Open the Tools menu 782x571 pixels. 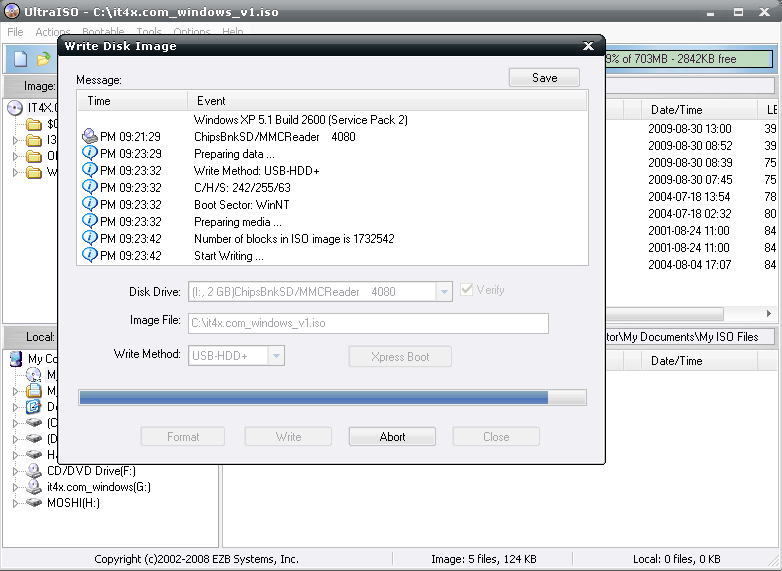point(149,31)
